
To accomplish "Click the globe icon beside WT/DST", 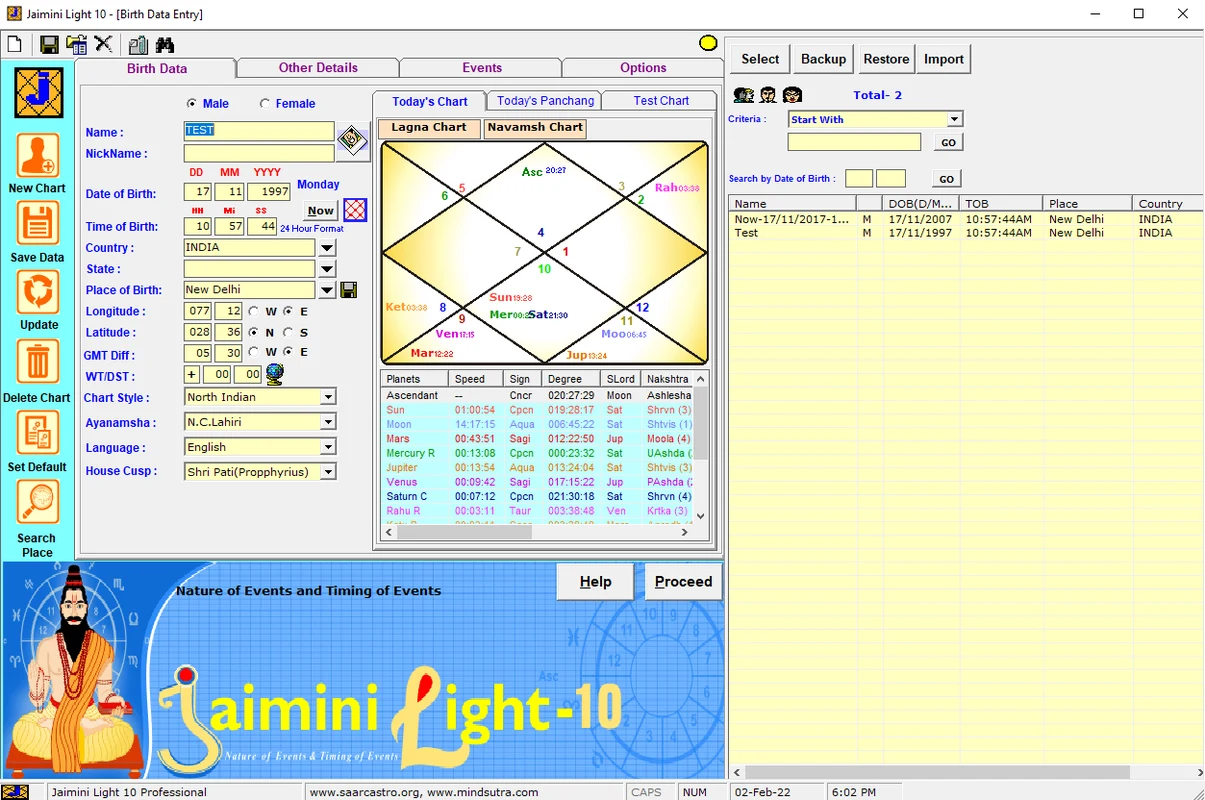I will 275,374.
